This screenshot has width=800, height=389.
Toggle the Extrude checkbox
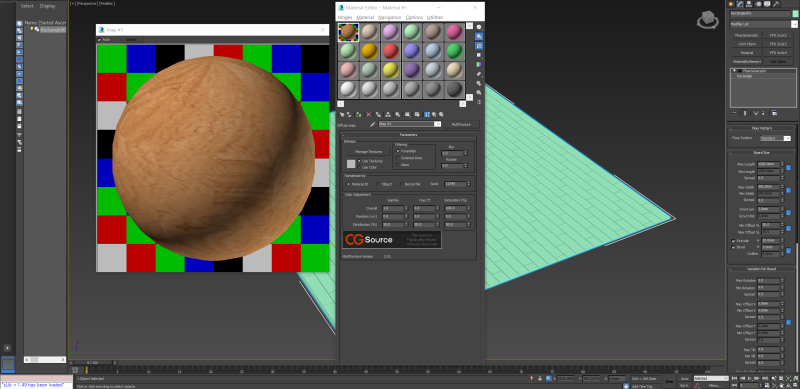point(734,240)
